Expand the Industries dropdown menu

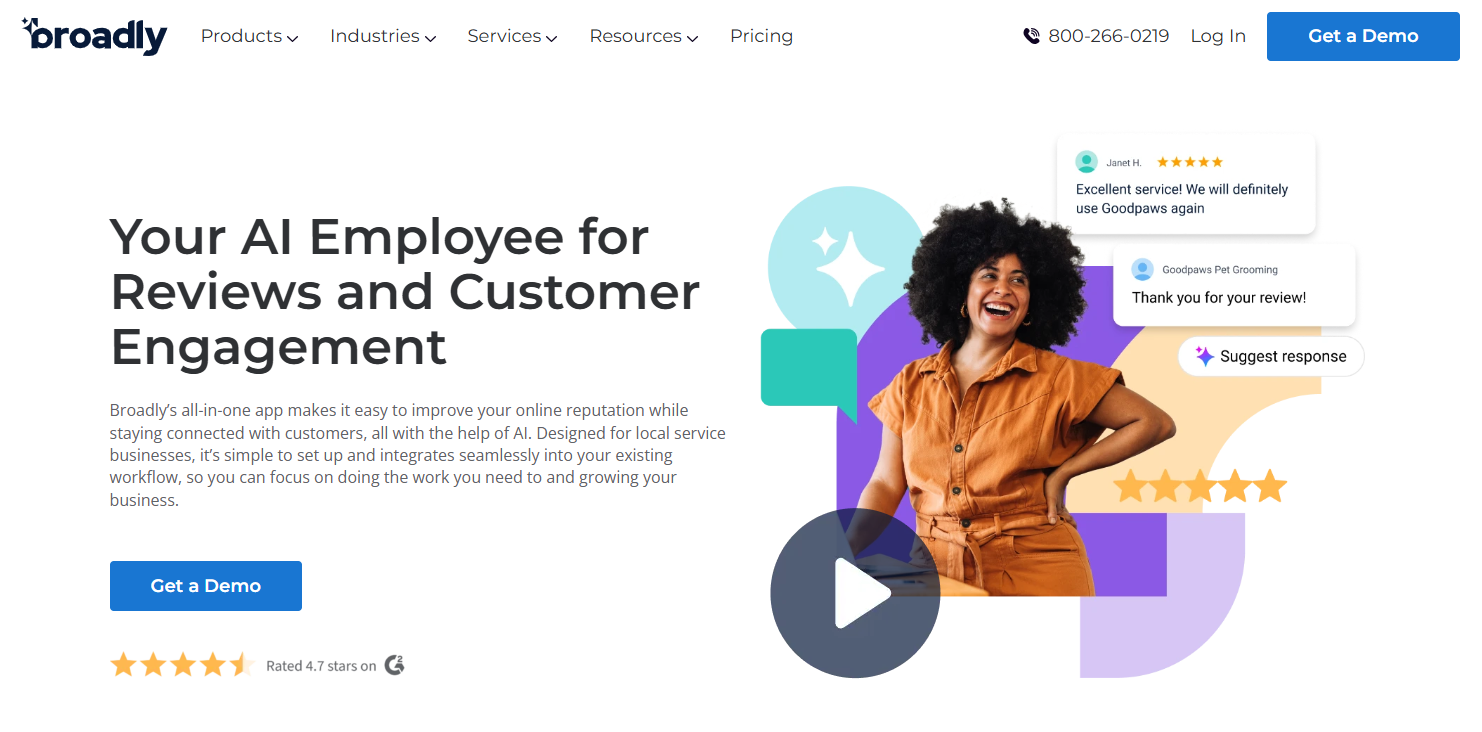tap(383, 36)
